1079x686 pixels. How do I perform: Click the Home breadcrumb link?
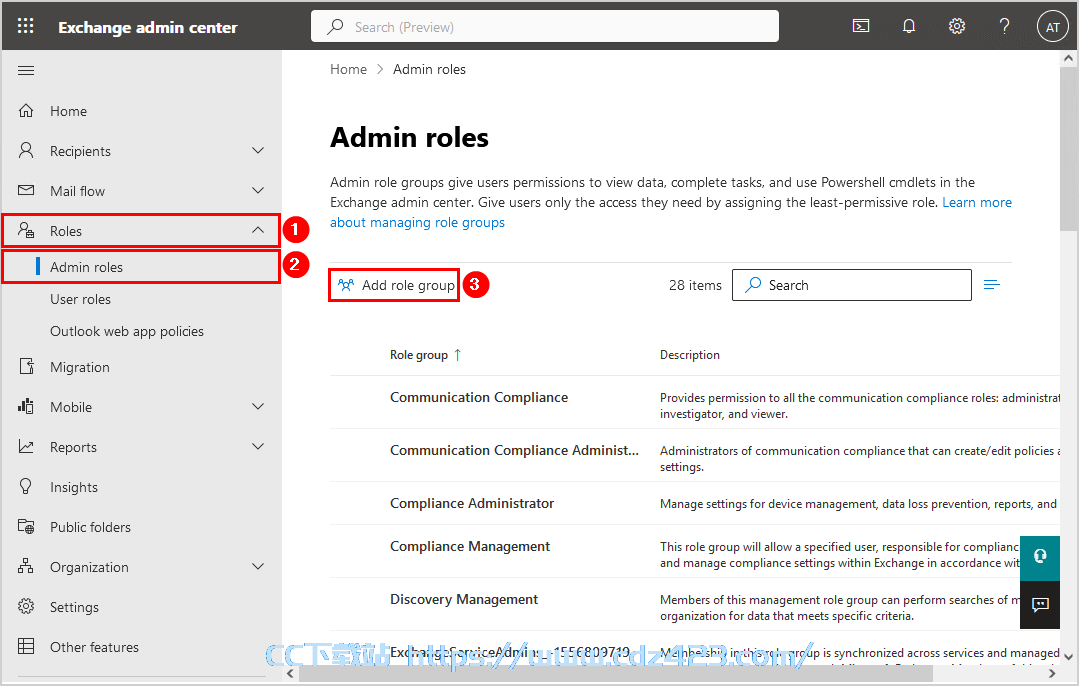pos(348,69)
